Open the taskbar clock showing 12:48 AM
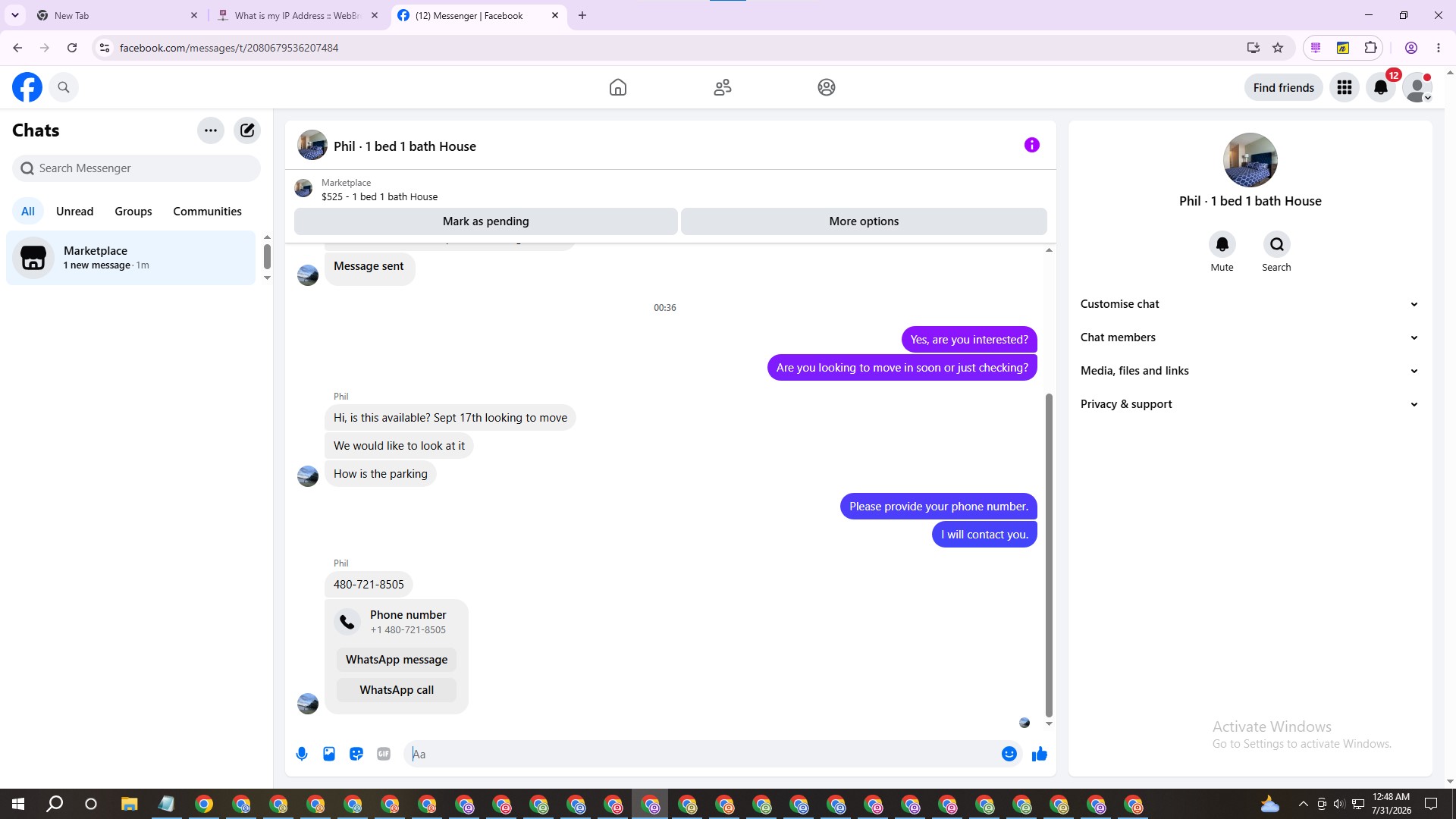The image size is (1456, 819). click(1392, 804)
